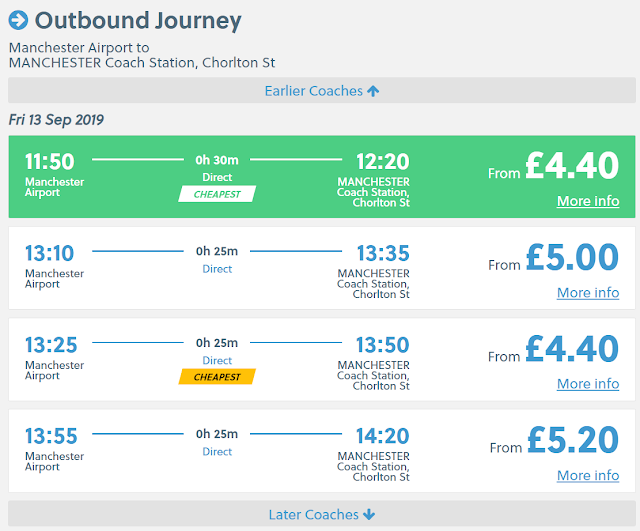640x531 pixels.
Task: Click the white CHEAPEST badge on green card
Action: (x=217, y=194)
